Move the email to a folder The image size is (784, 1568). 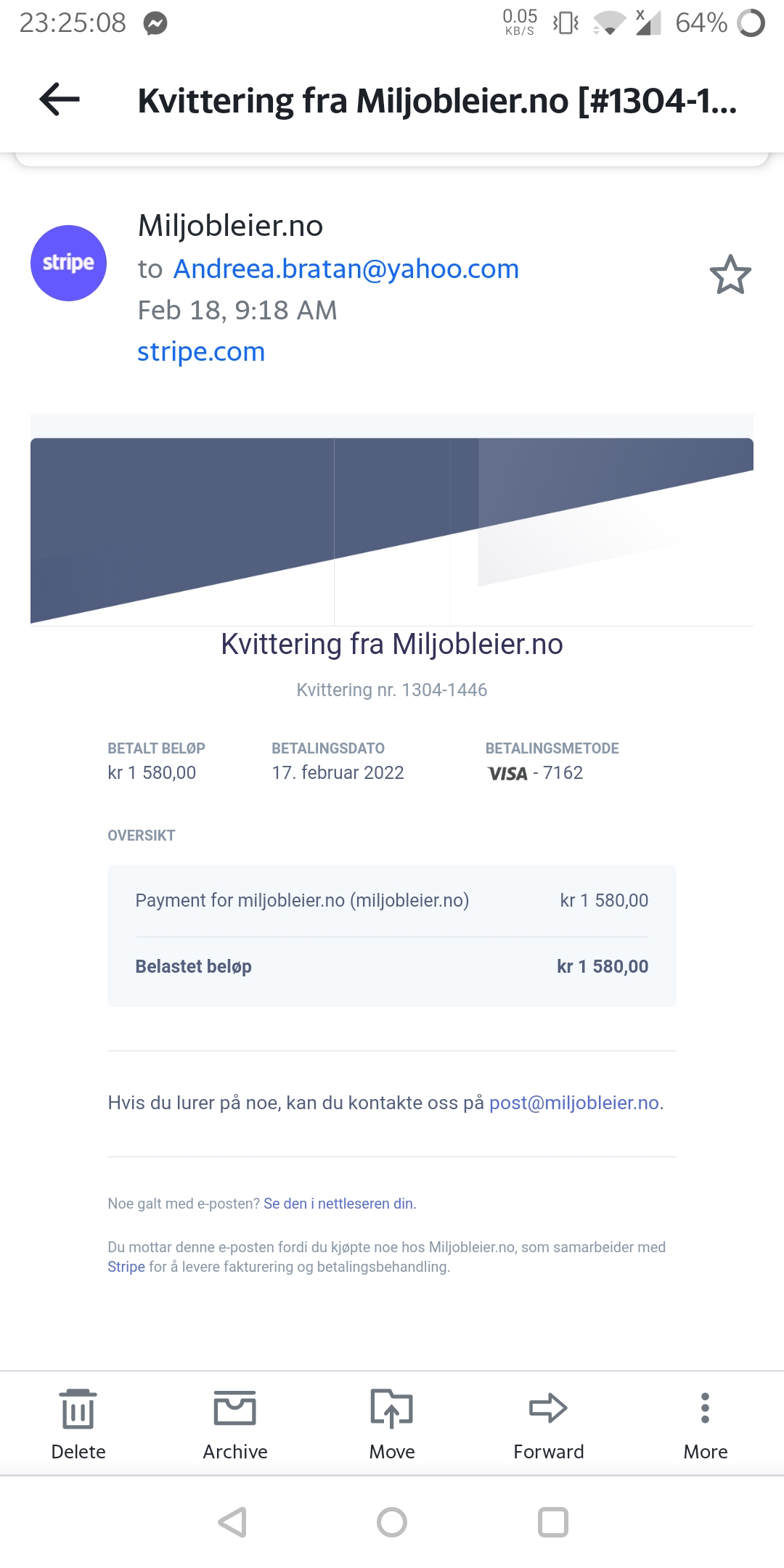(x=392, y=1424)
